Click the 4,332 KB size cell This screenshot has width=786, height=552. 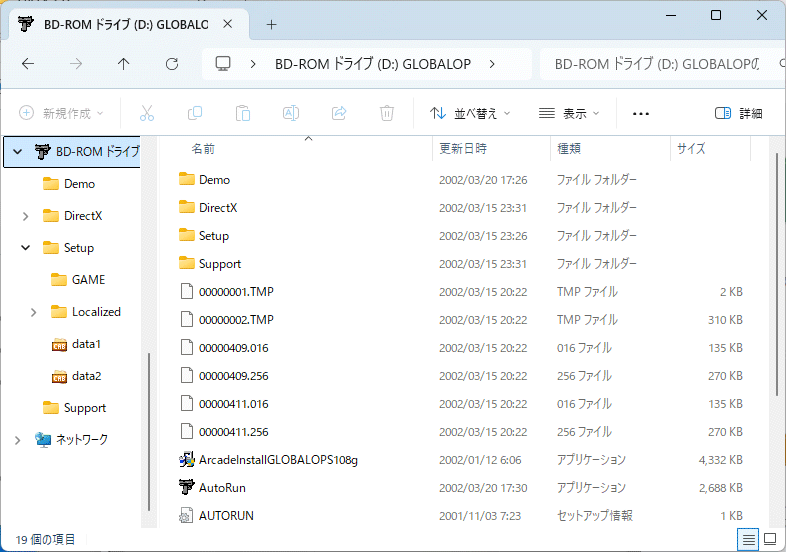click(720, 460)
